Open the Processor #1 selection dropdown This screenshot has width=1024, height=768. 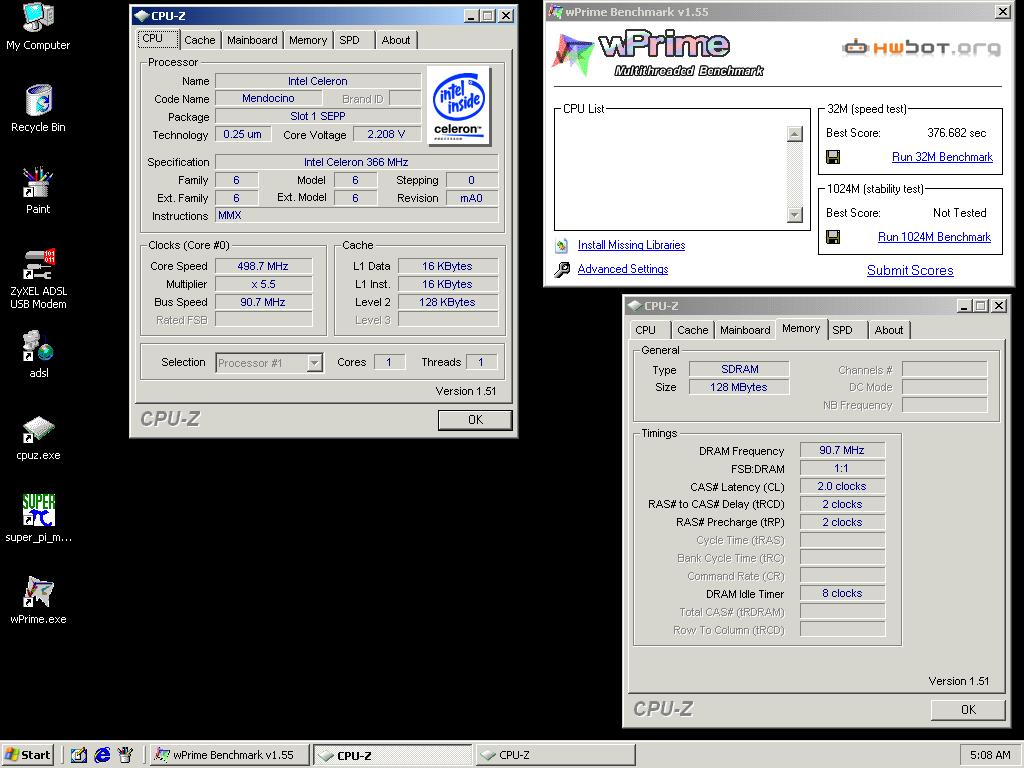click(315, 362)
